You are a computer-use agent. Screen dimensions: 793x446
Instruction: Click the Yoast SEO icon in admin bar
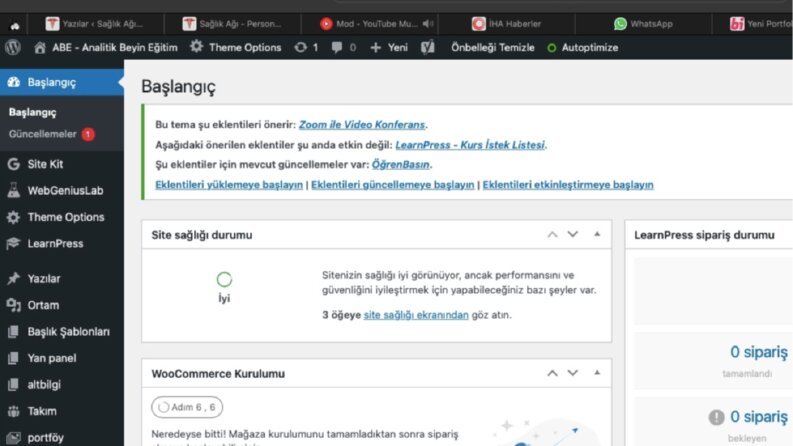tap(427, 48)
